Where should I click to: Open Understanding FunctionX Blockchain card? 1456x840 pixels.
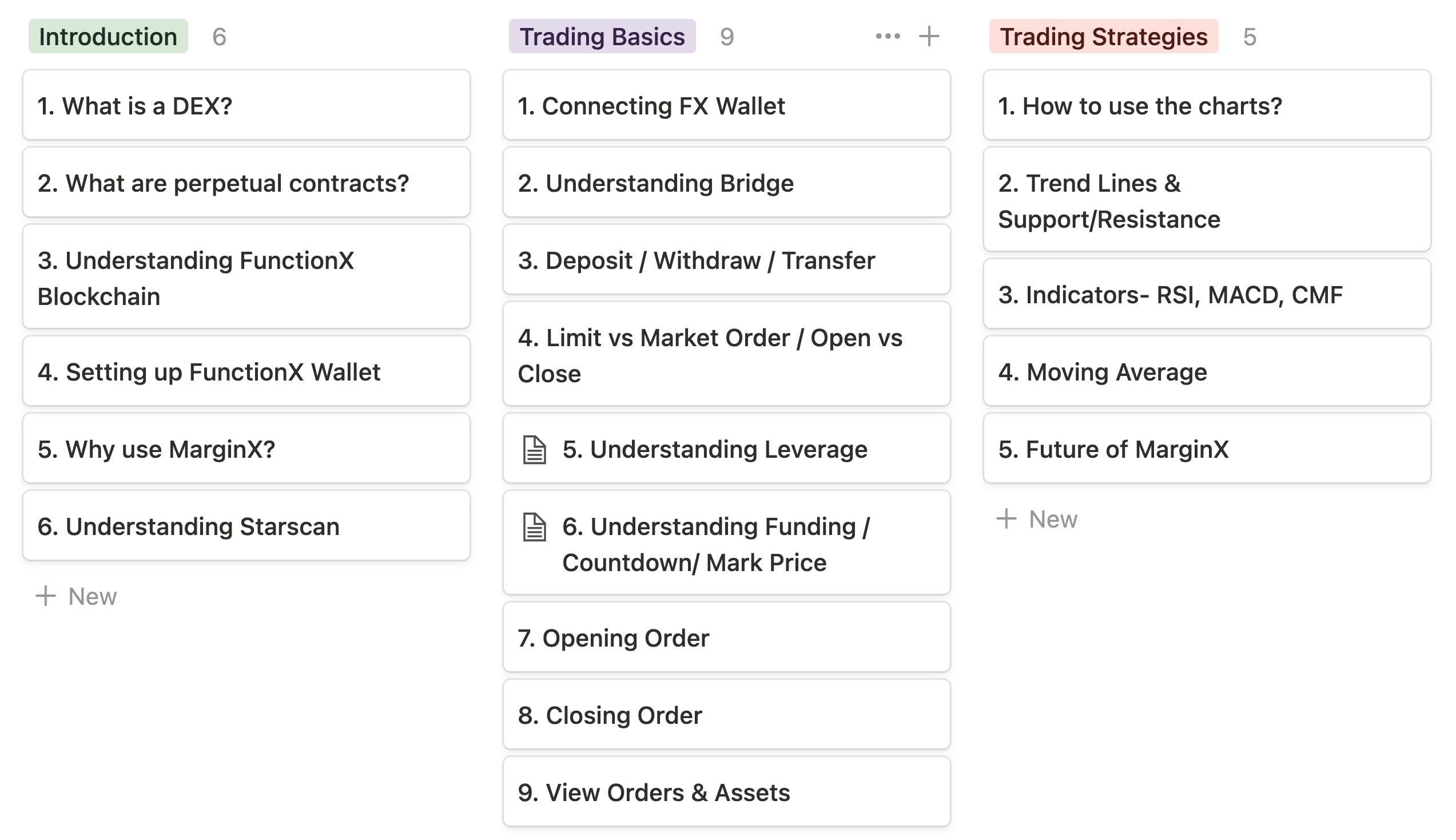click(x=246, y=277)
